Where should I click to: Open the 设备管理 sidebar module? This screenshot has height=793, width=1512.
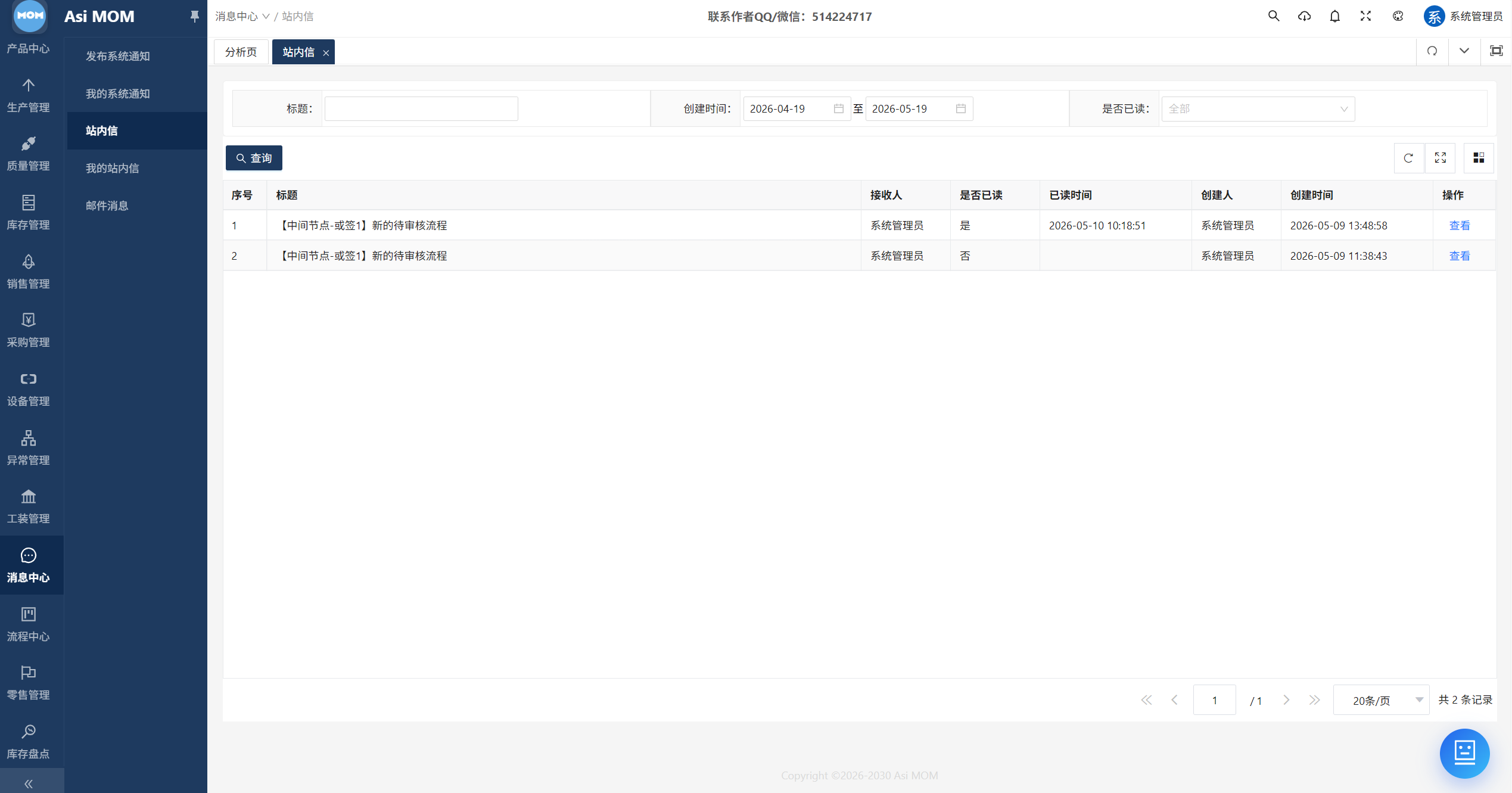(x=28, y=389)
